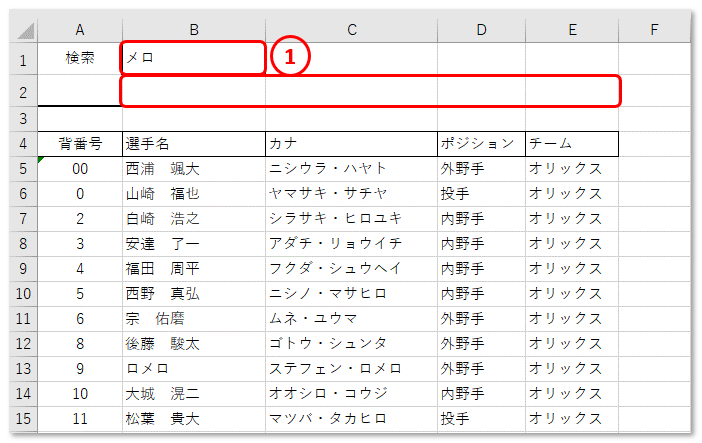Select the cell with 00 and the green error indicator
This screenshot has width=702, height=443.
[x=80, y=169]
